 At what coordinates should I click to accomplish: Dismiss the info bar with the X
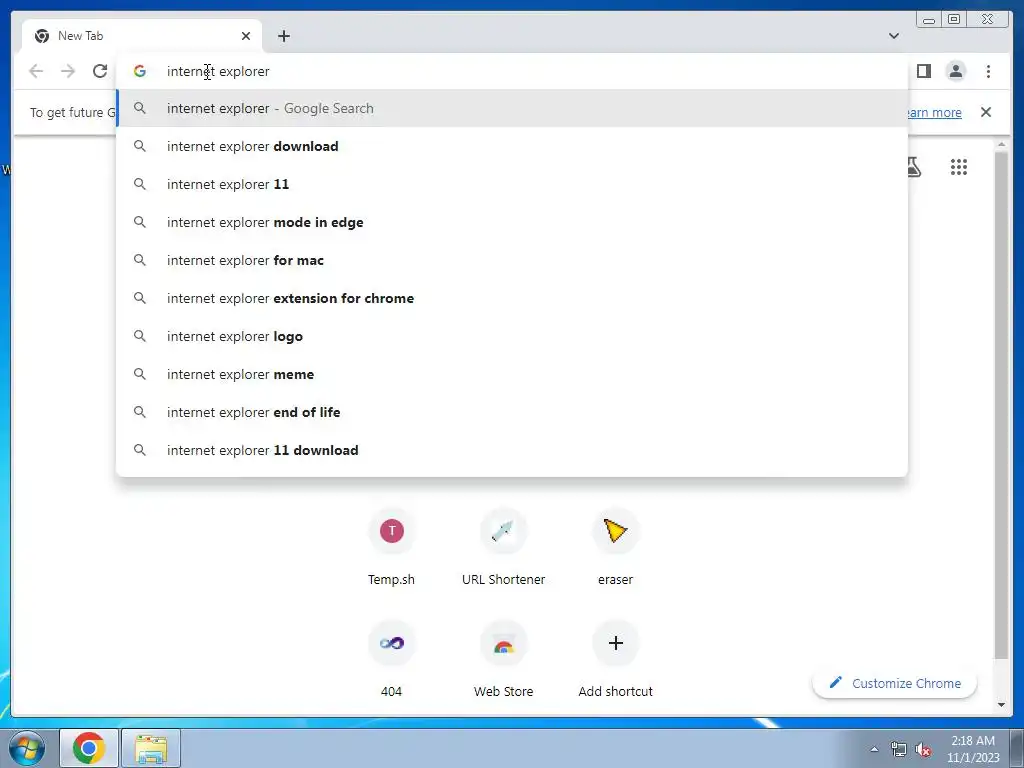[x=985, y=112]
